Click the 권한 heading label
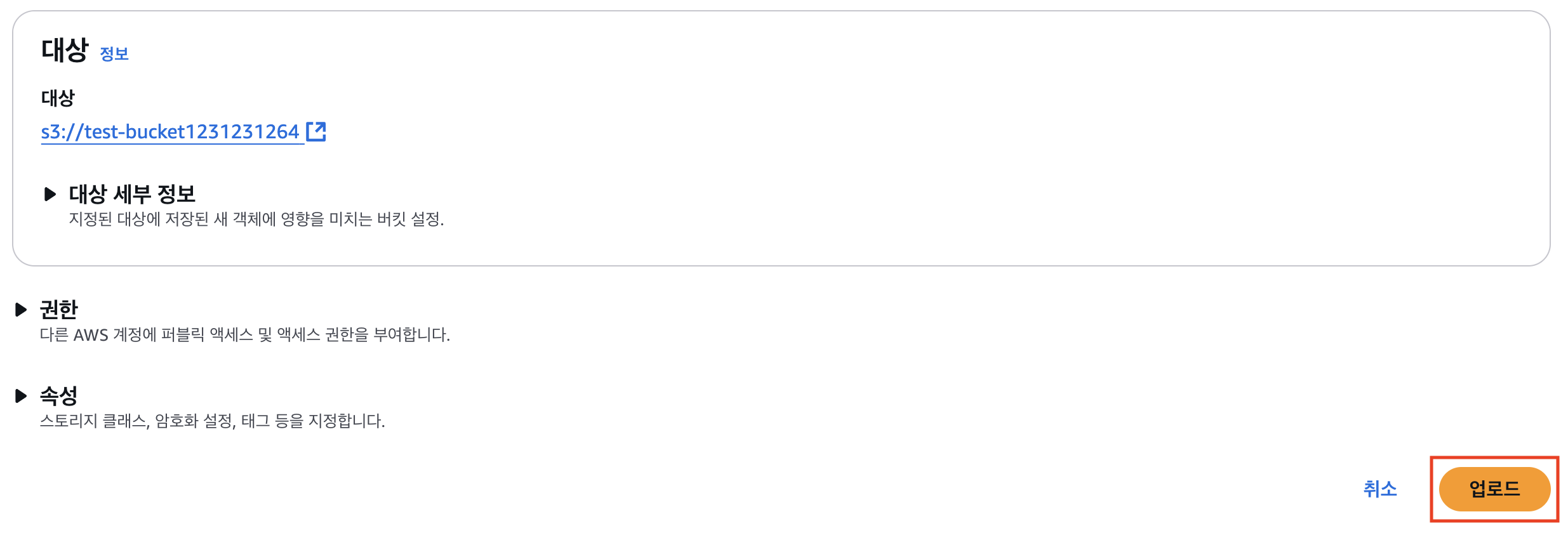 pyautogui.click(x=58, y=310)
